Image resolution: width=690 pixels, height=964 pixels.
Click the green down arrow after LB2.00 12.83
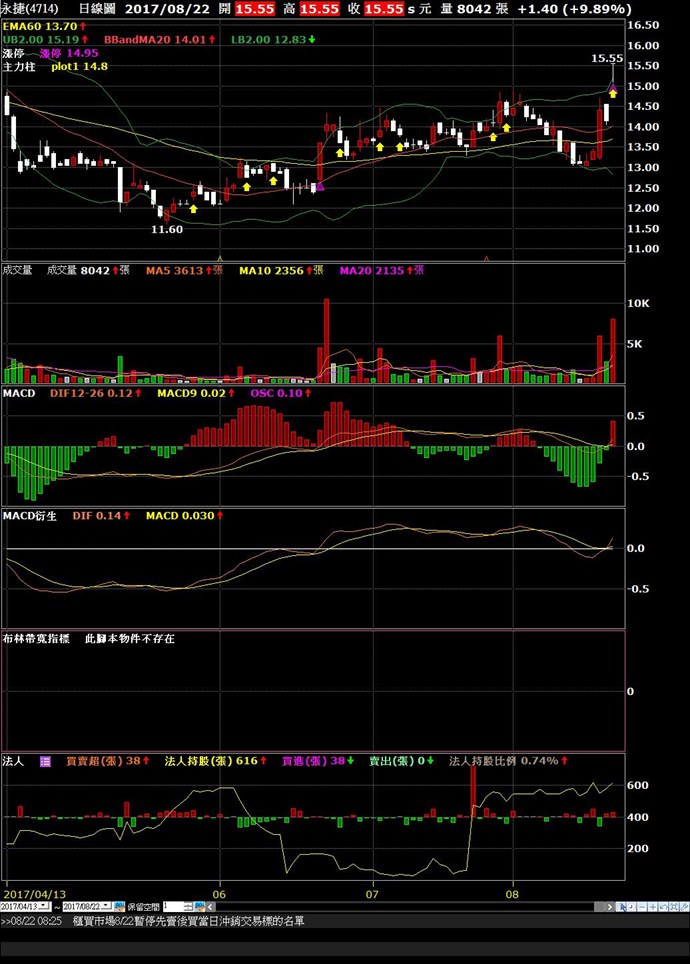pos(312,39)
